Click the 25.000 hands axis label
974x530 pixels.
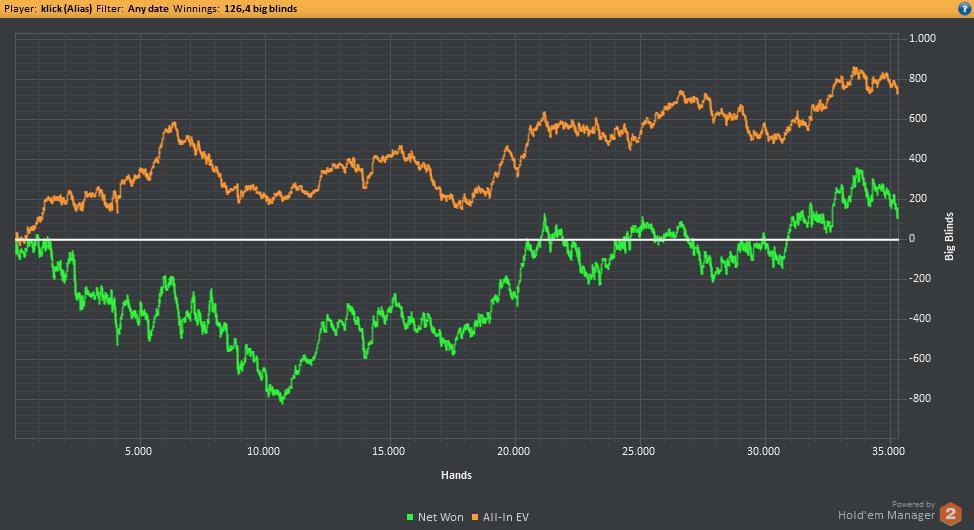pos(639,451)
